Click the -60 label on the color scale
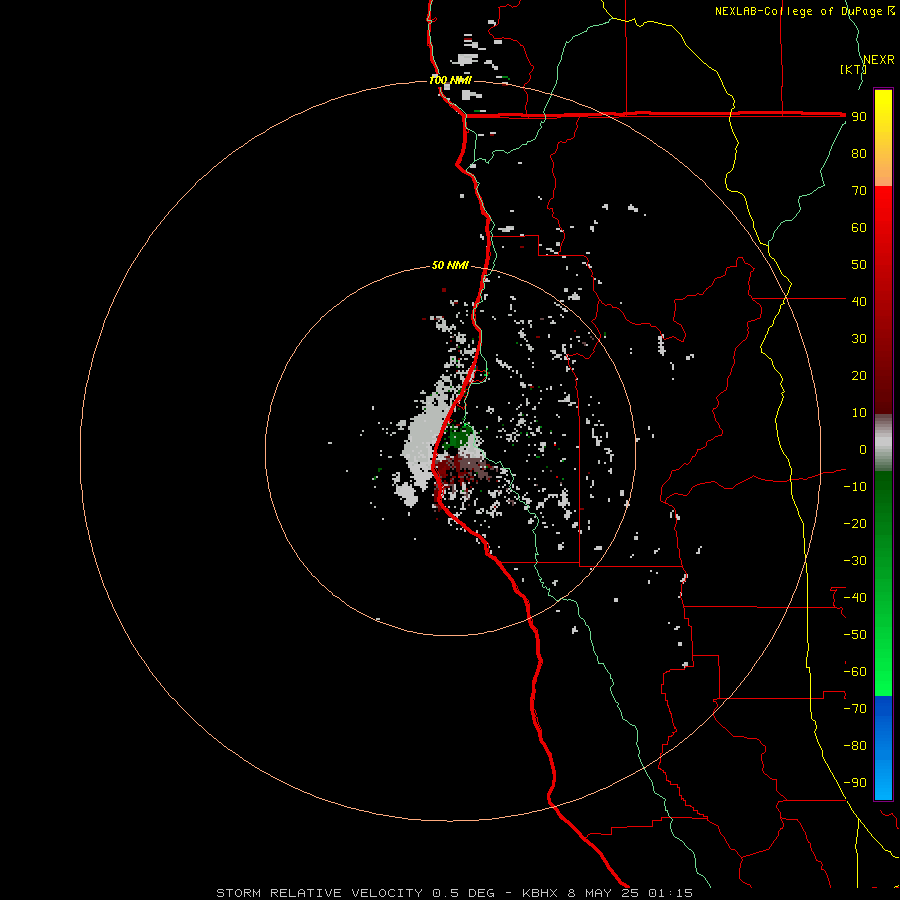The height and width of the screenshot is (900, 900). [855, 672]
